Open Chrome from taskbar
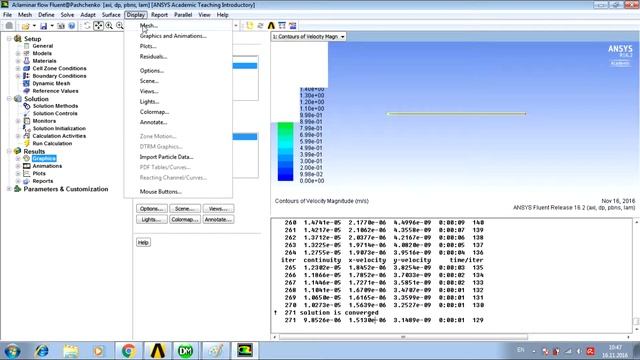The width and height of the screenshot is (640, 360). 128,351
